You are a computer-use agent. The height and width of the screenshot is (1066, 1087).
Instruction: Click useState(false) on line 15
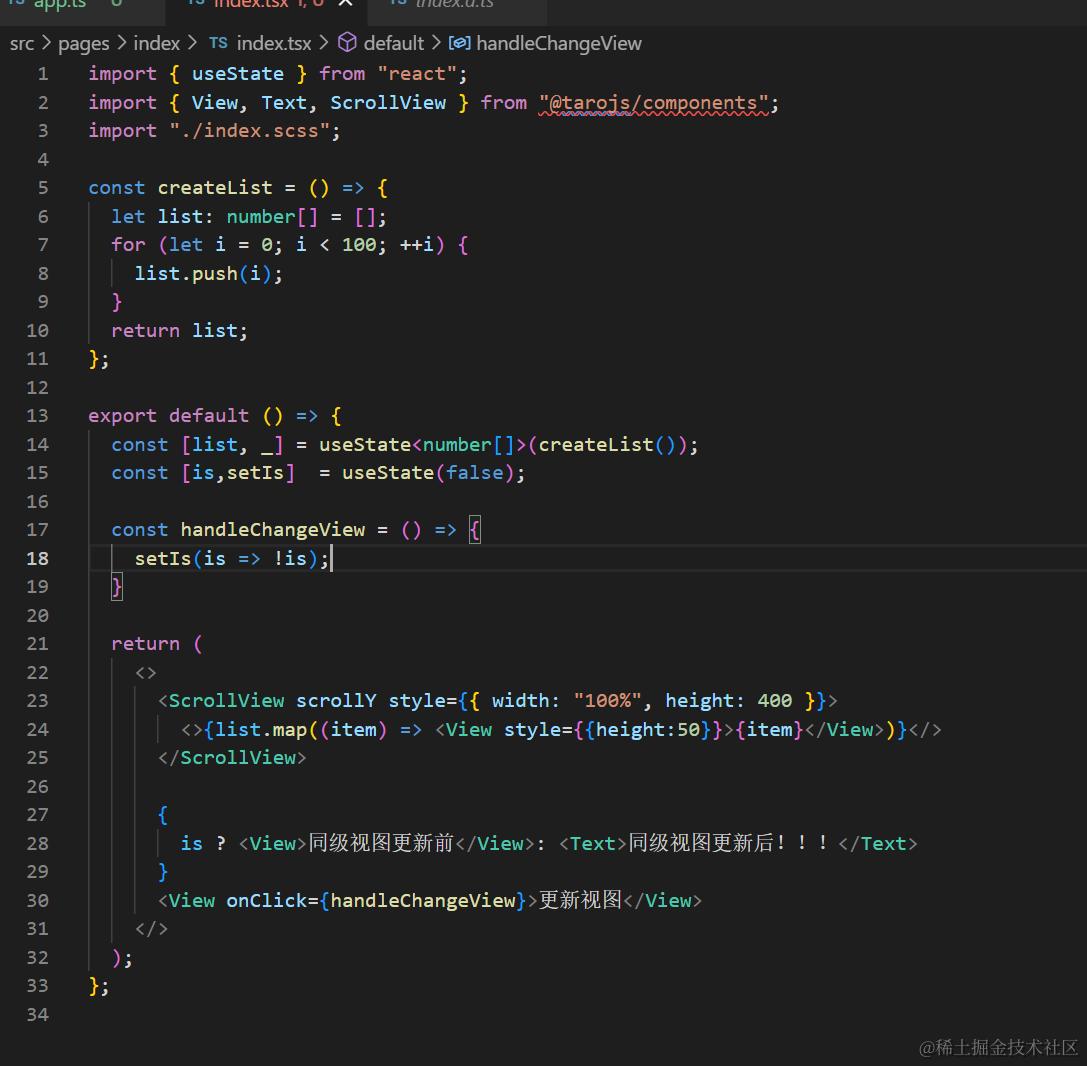[428, 473]
